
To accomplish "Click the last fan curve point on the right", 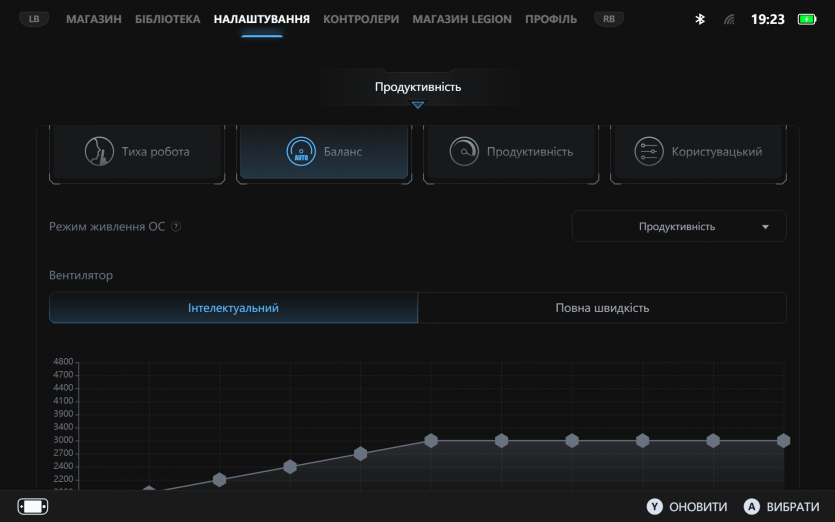I will click(x=783, y=441).
